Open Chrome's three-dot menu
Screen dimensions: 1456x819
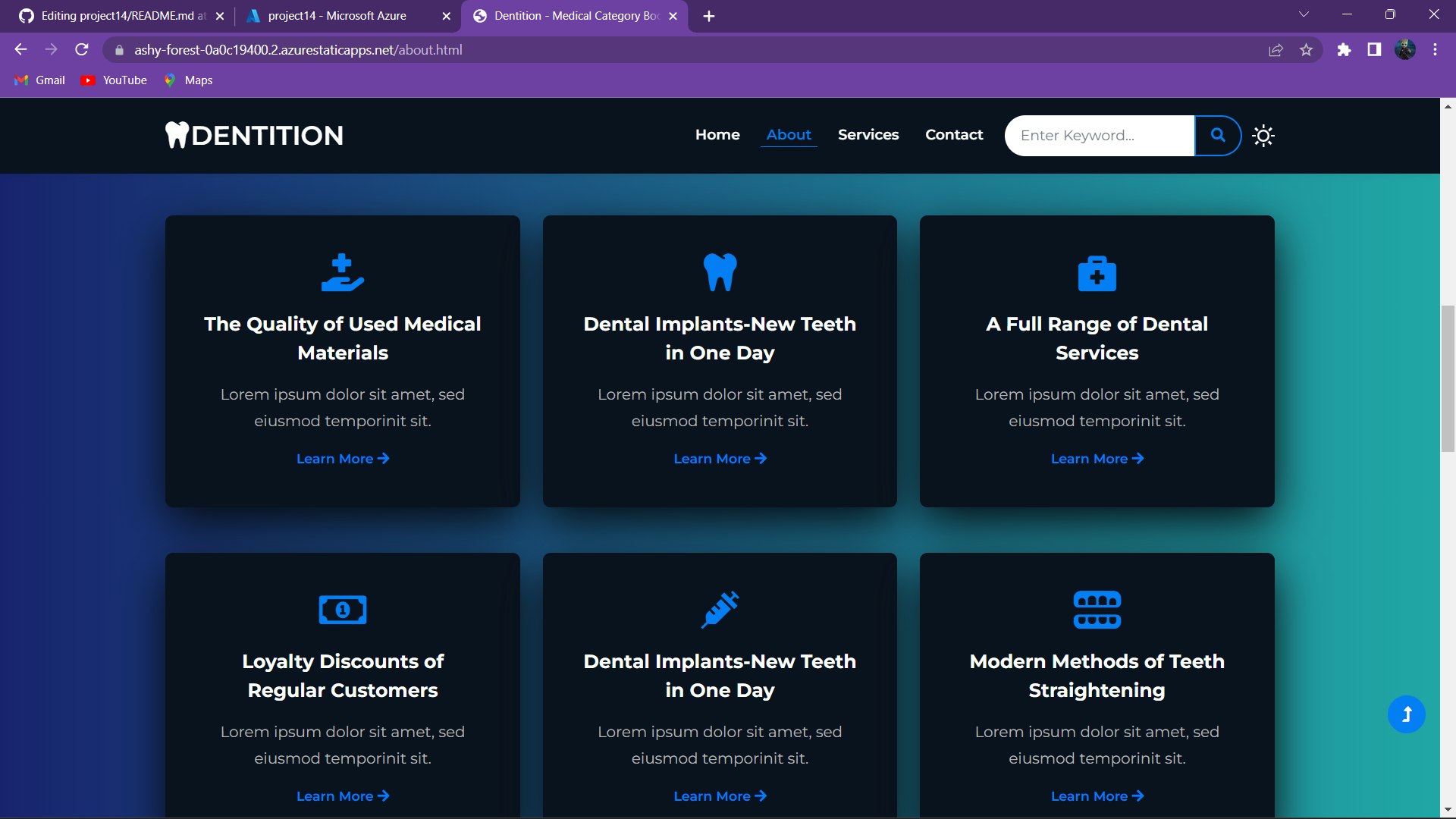1435,49
